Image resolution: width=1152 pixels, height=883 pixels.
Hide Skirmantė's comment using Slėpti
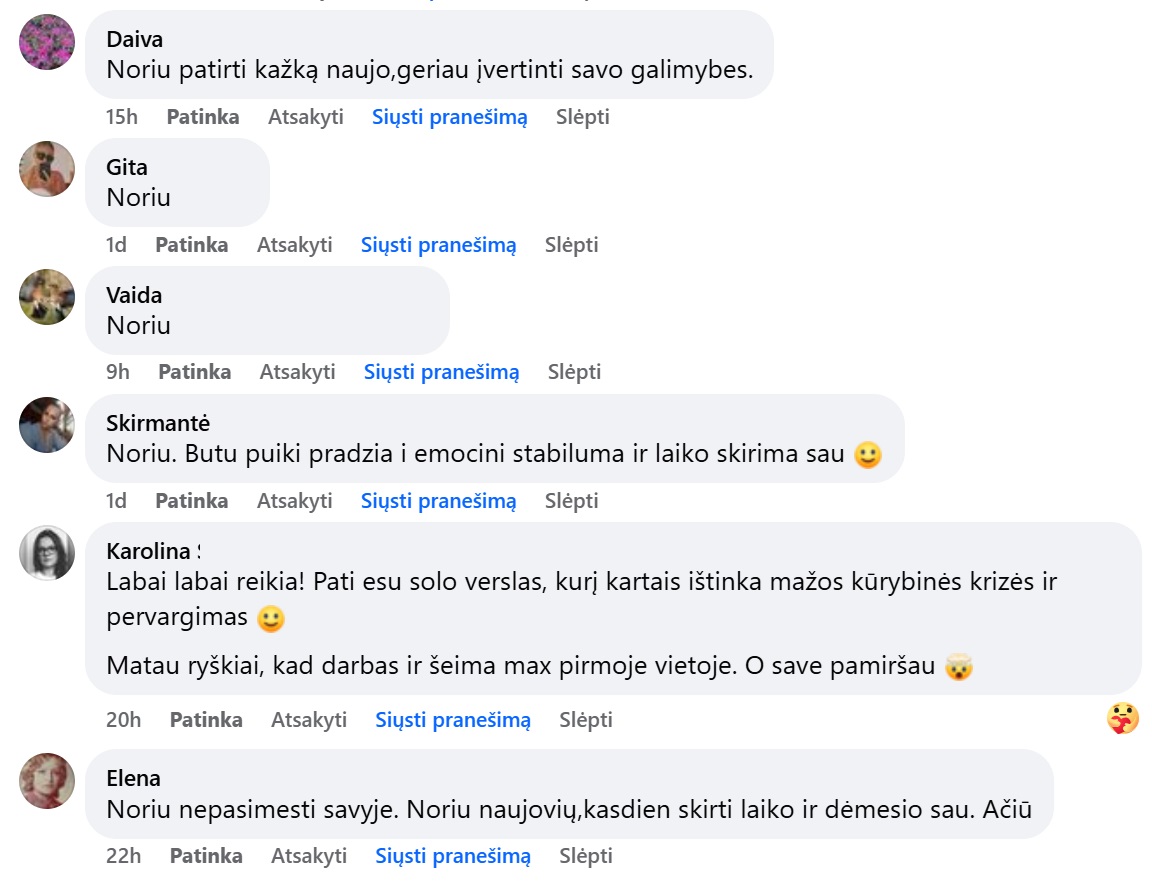(x=571, y=500)
